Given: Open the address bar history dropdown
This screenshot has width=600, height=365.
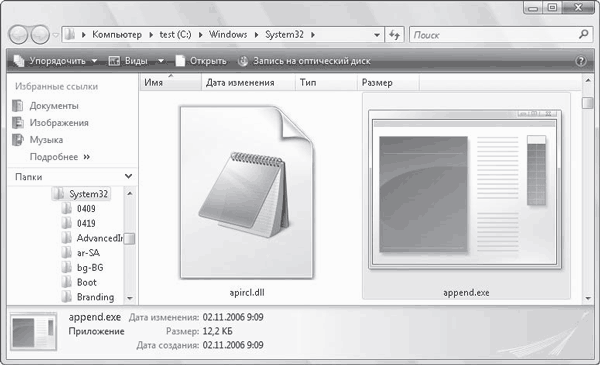Looking at the screenshot, I should tap(377, 35).
